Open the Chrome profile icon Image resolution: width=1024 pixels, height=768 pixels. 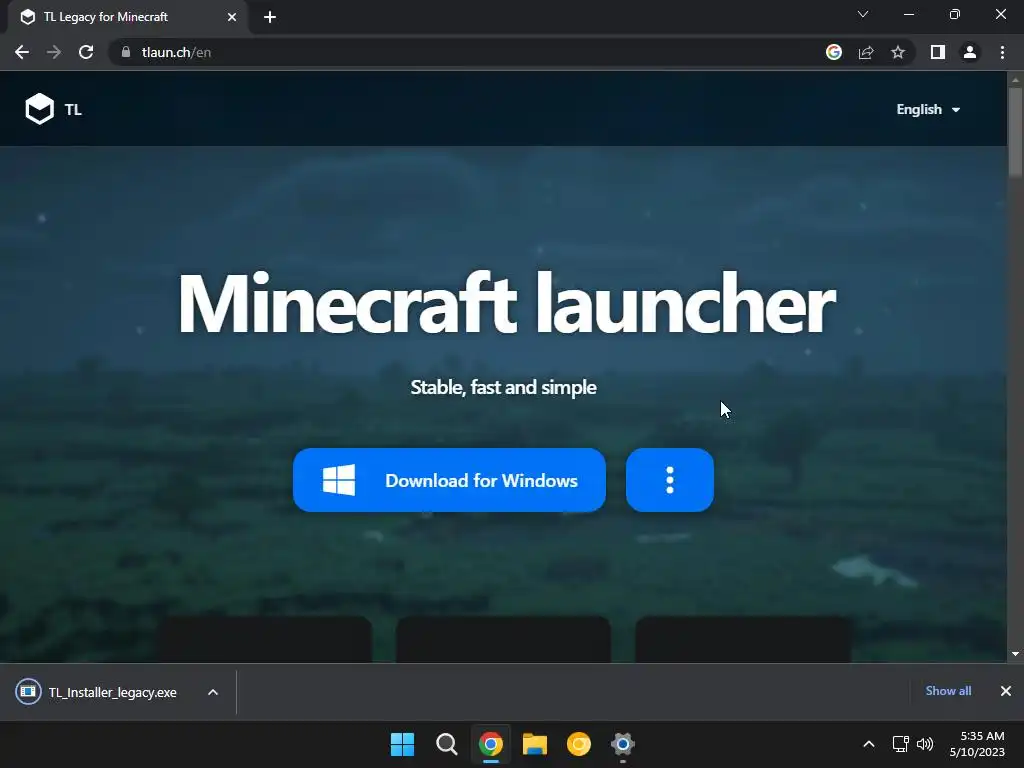(x=970, y=52)
